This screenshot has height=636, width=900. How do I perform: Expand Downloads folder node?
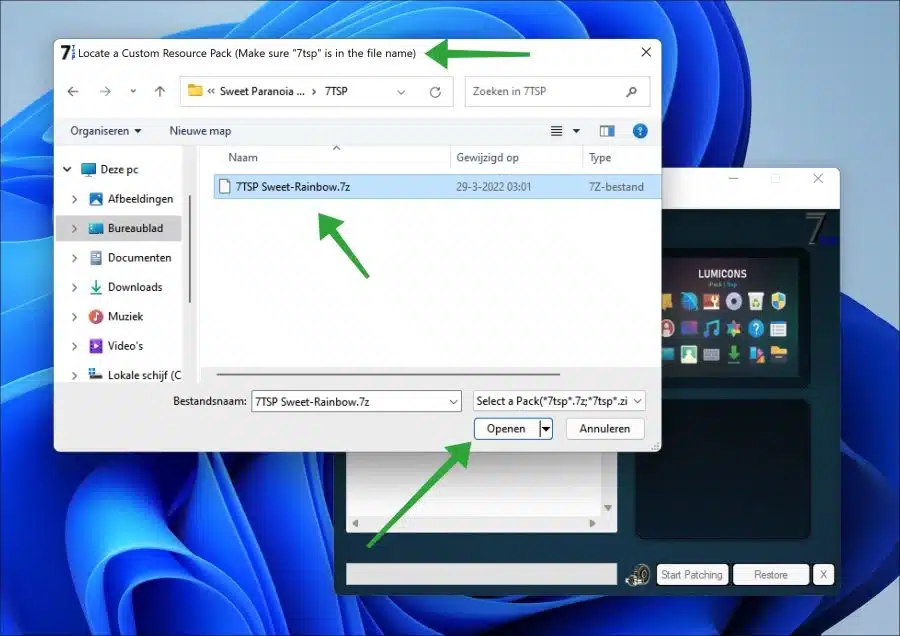coord(75,287)
